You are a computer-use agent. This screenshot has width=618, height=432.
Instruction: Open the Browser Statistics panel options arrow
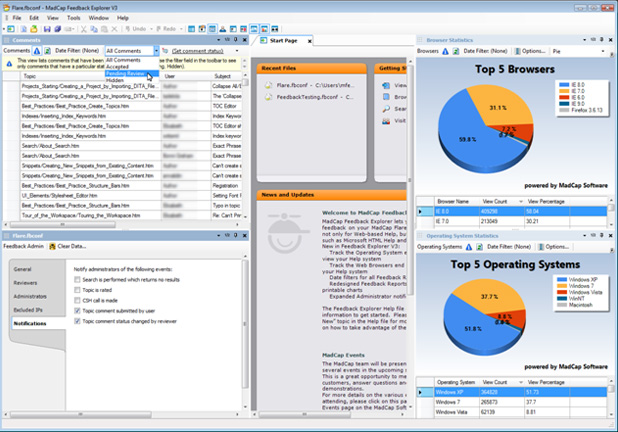(584, 40)
